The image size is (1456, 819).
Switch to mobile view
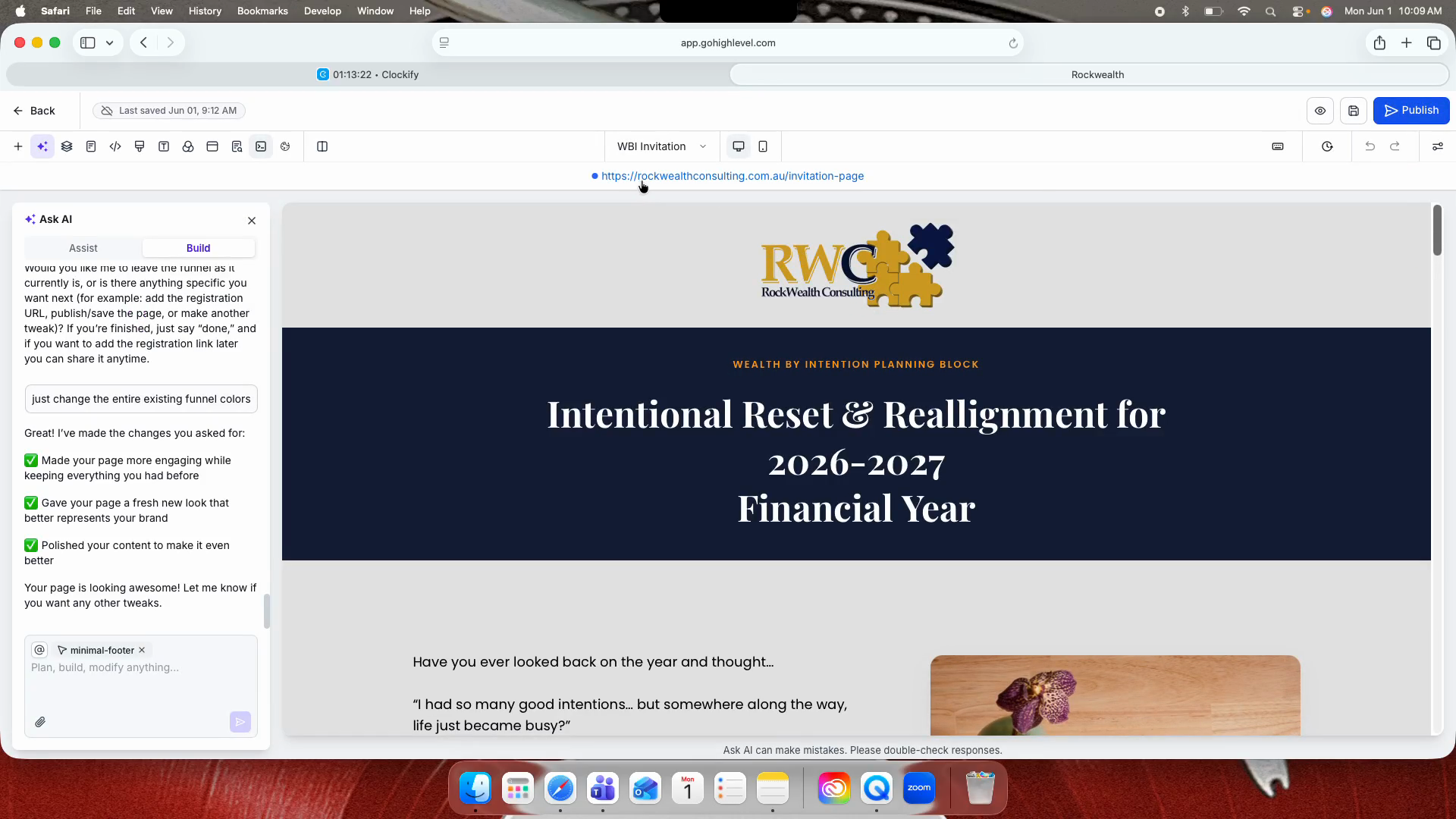763,146
